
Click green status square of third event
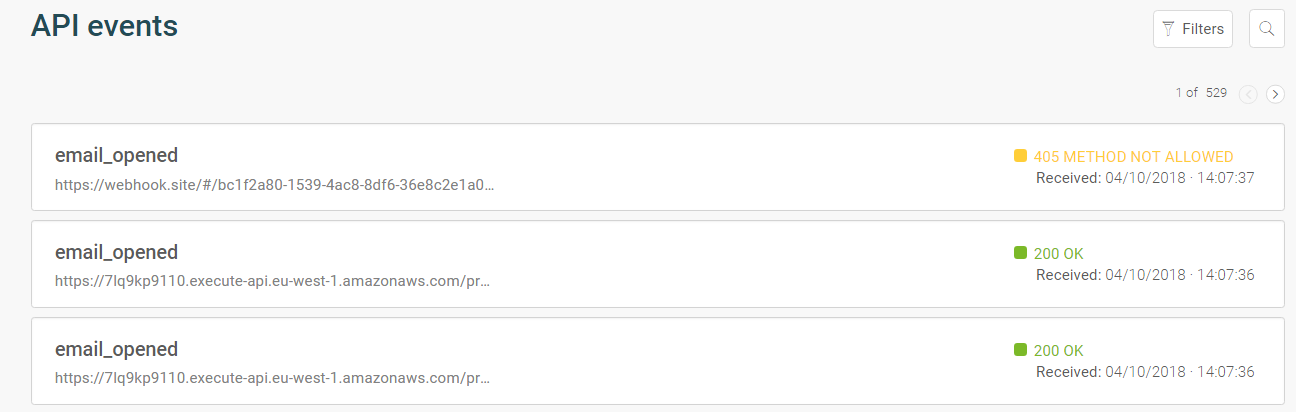click(x=1020, y=350)
